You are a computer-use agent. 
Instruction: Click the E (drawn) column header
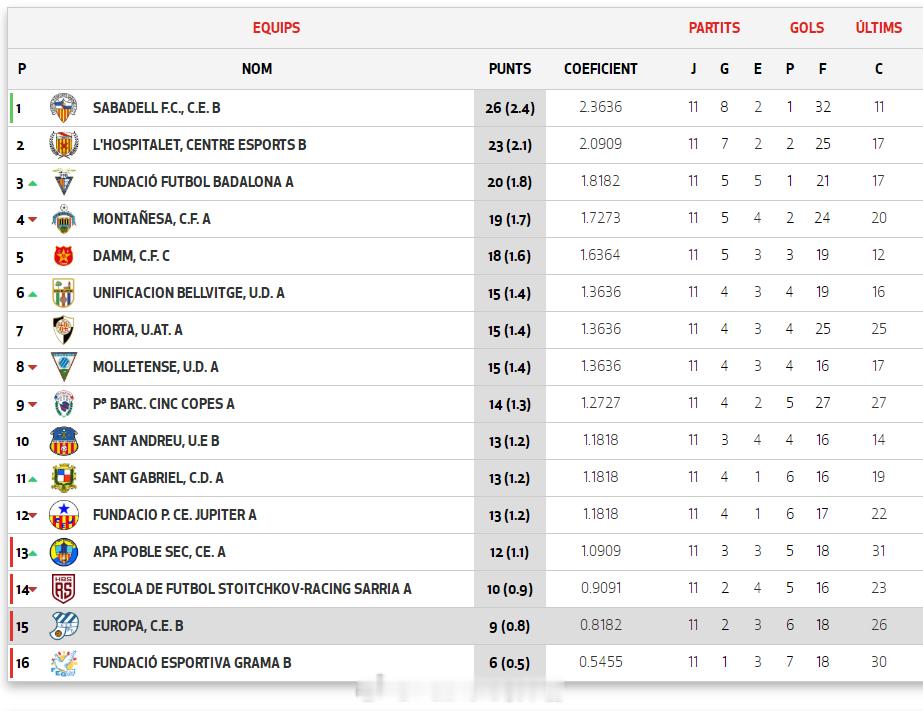pos(758,69)
